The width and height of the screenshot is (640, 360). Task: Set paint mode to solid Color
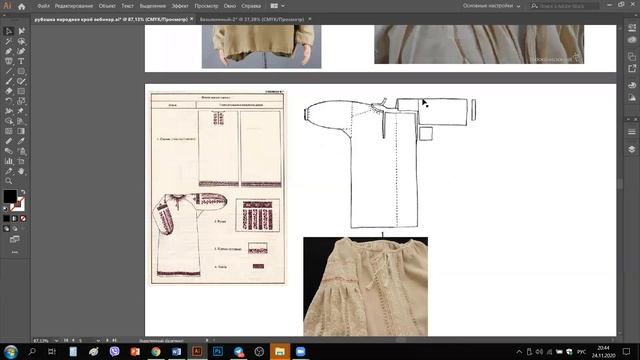6,219
